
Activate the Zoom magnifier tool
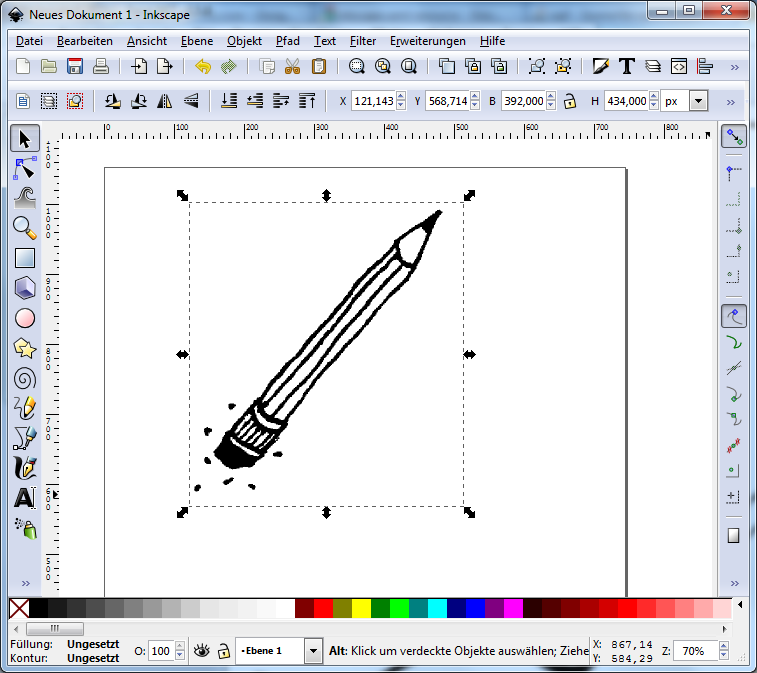click(x=25, y=228)
